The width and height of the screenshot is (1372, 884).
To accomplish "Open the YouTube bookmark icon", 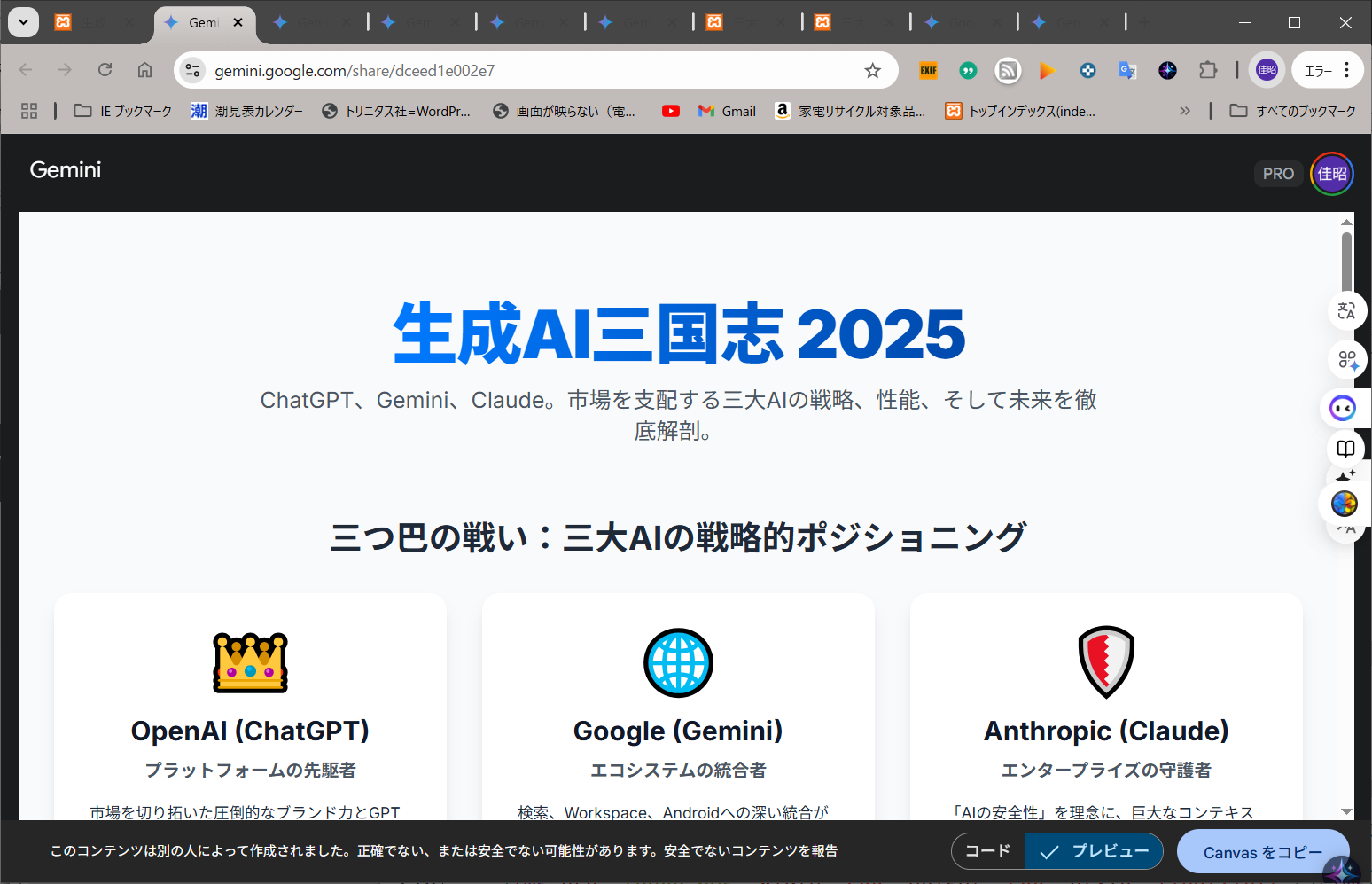I will coord(671,111).
